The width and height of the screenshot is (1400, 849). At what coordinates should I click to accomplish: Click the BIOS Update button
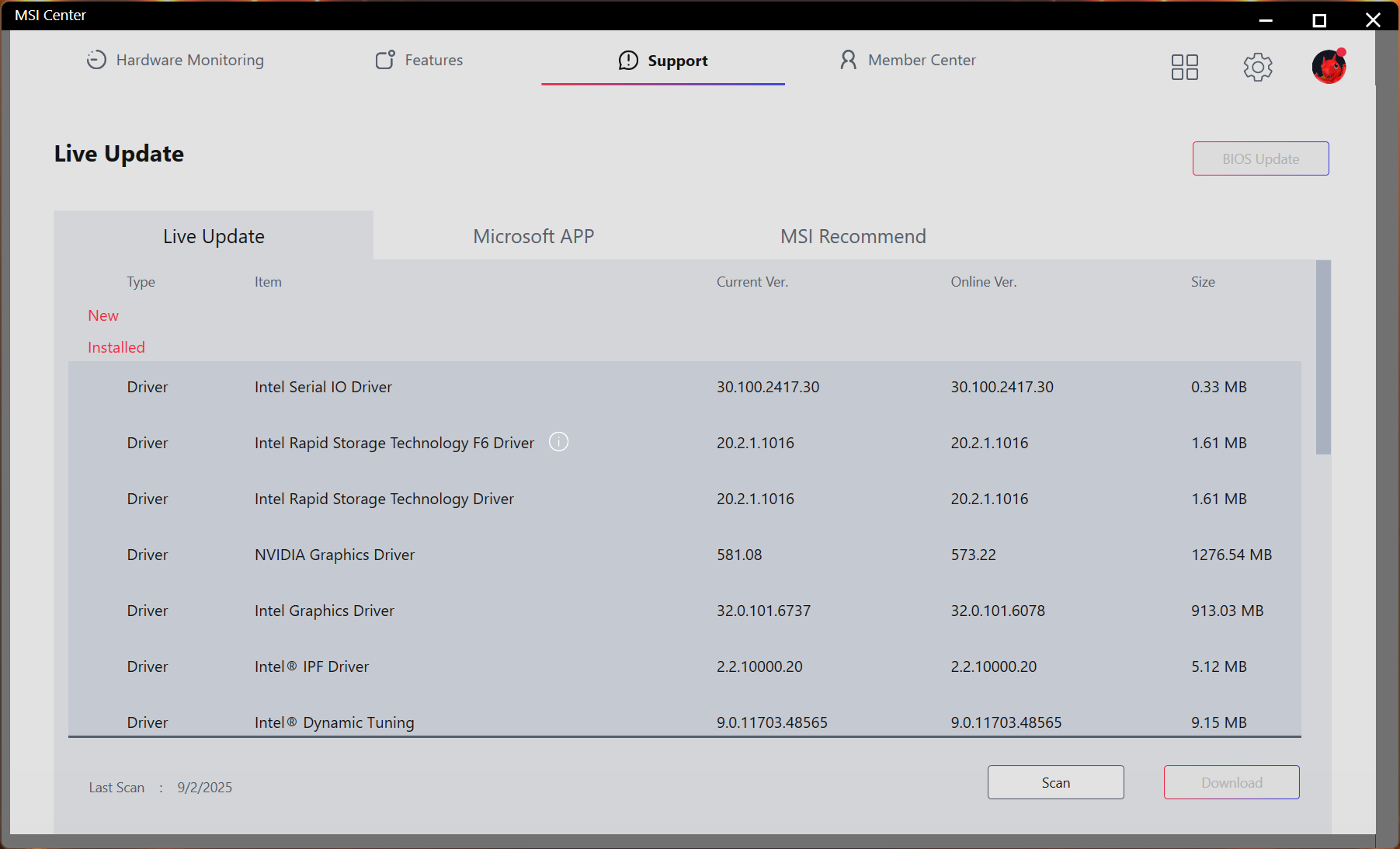coord(1260,158)
